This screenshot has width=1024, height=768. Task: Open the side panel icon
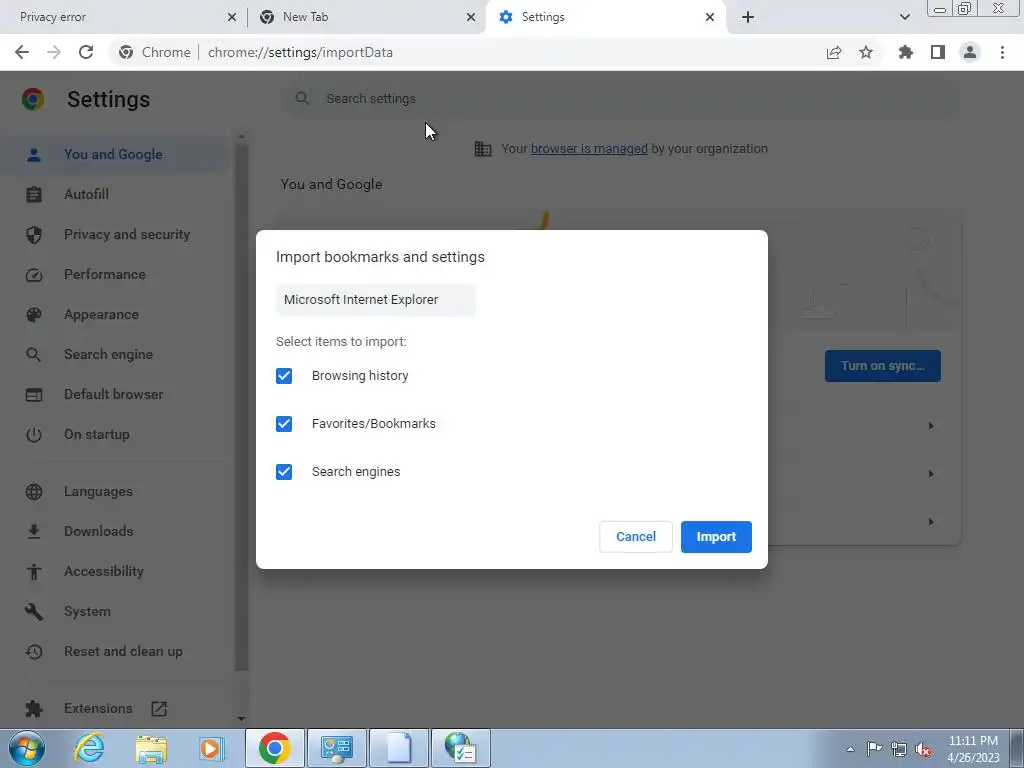pos(938,52)
